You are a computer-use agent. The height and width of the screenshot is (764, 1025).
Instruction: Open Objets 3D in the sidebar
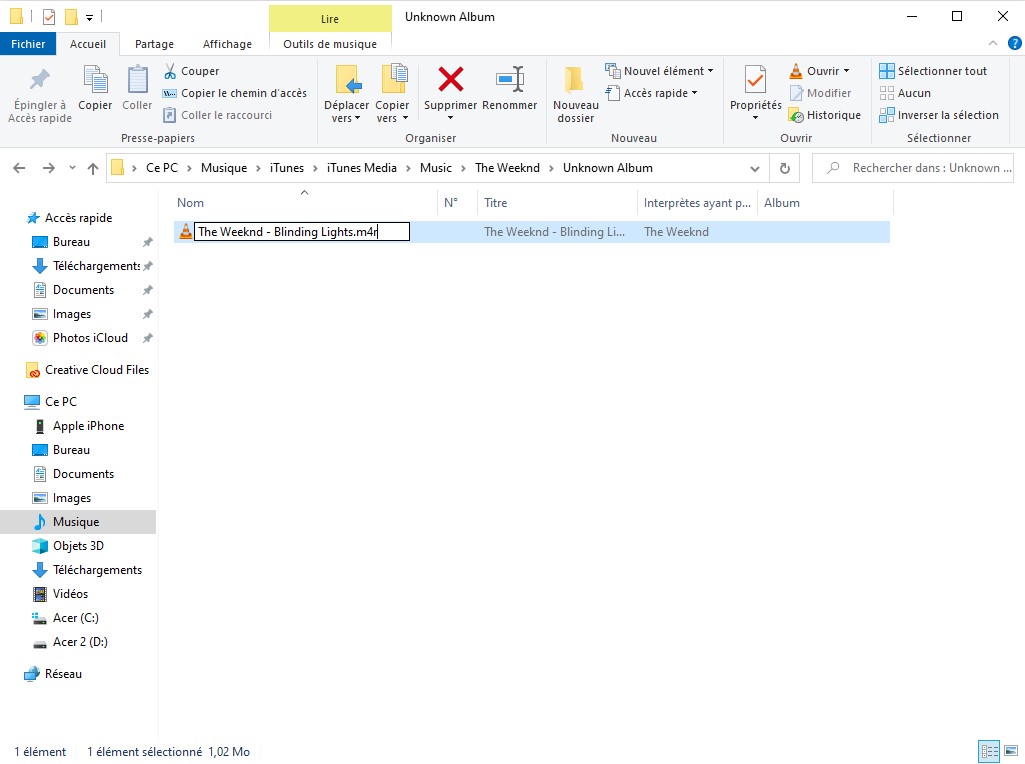click(78, 546)
